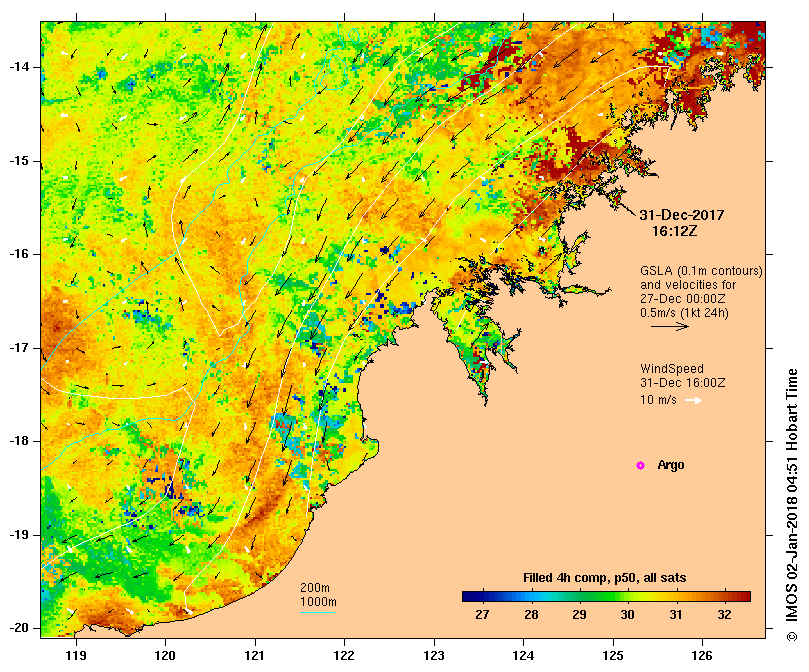Click dark blue end of colour bar near 27

click(x=472, y=597)
